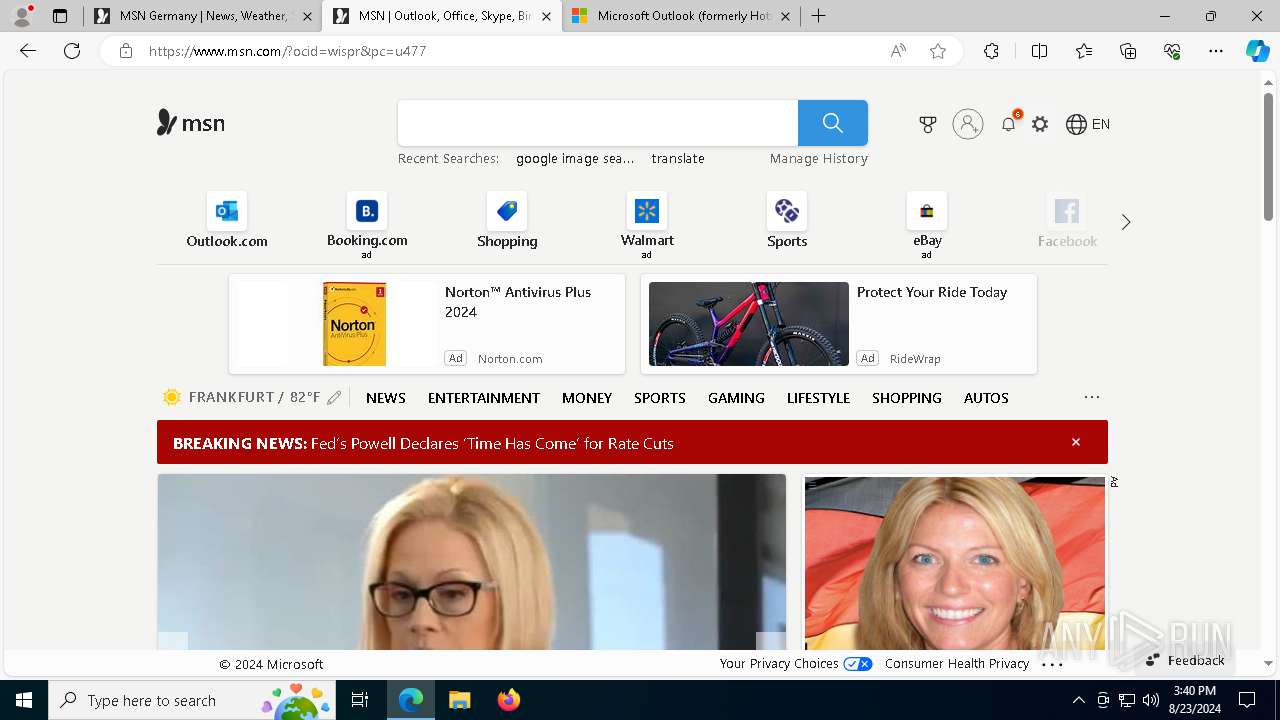Go back with the browser back arrow
1280x720 pixels.
28,51
